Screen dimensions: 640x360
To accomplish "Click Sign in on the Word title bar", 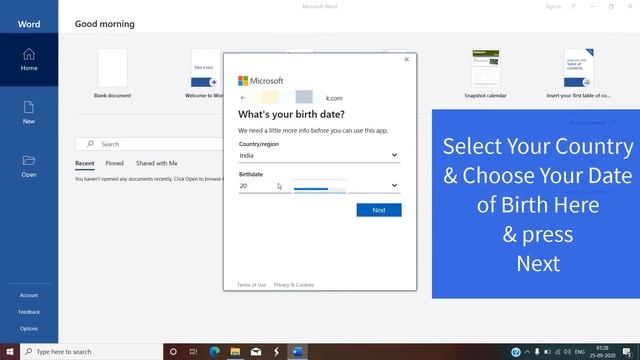I will coord(553,7).
